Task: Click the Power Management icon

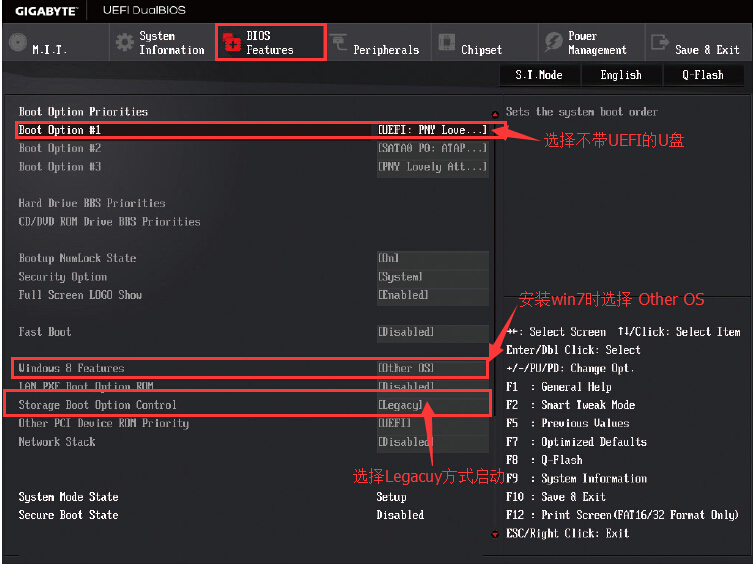Action: pyautogui.click(x=553, y=42)
